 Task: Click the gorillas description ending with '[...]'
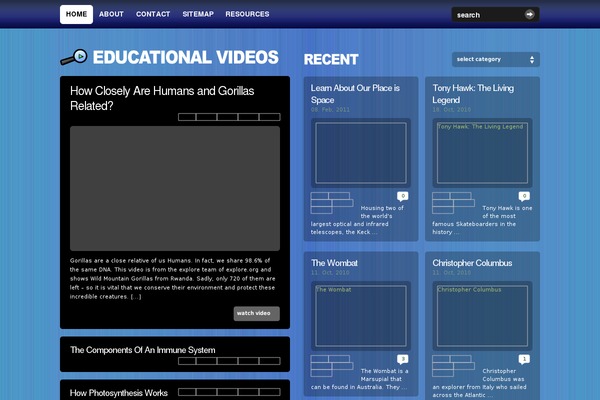click(173, 279)
